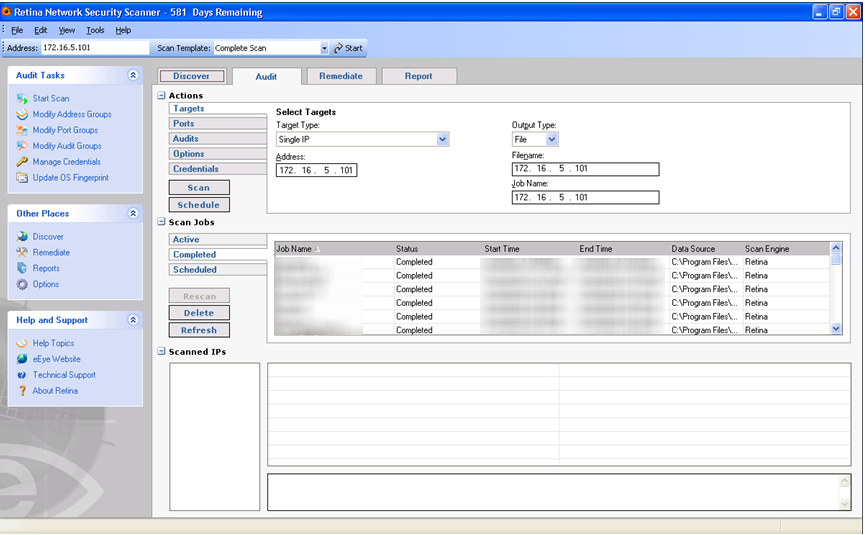Open the Help menu

(123, 30)
